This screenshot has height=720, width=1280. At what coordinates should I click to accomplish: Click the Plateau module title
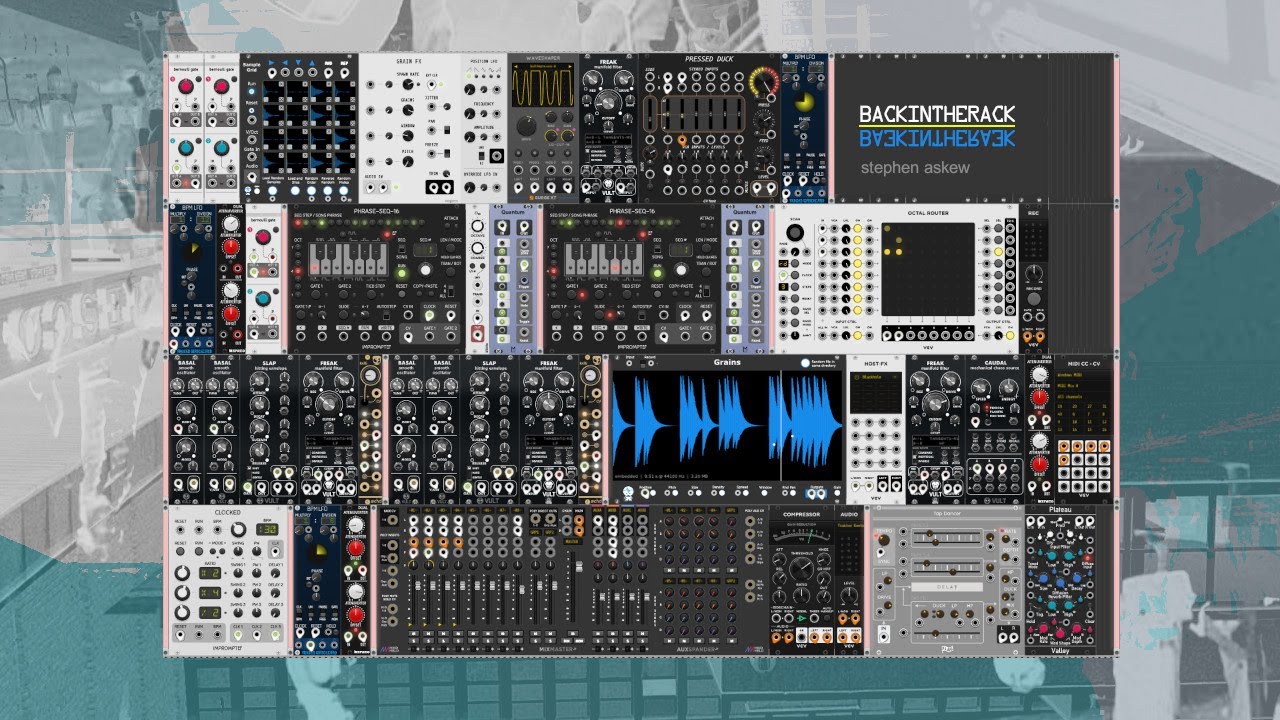pos(1059,510)
